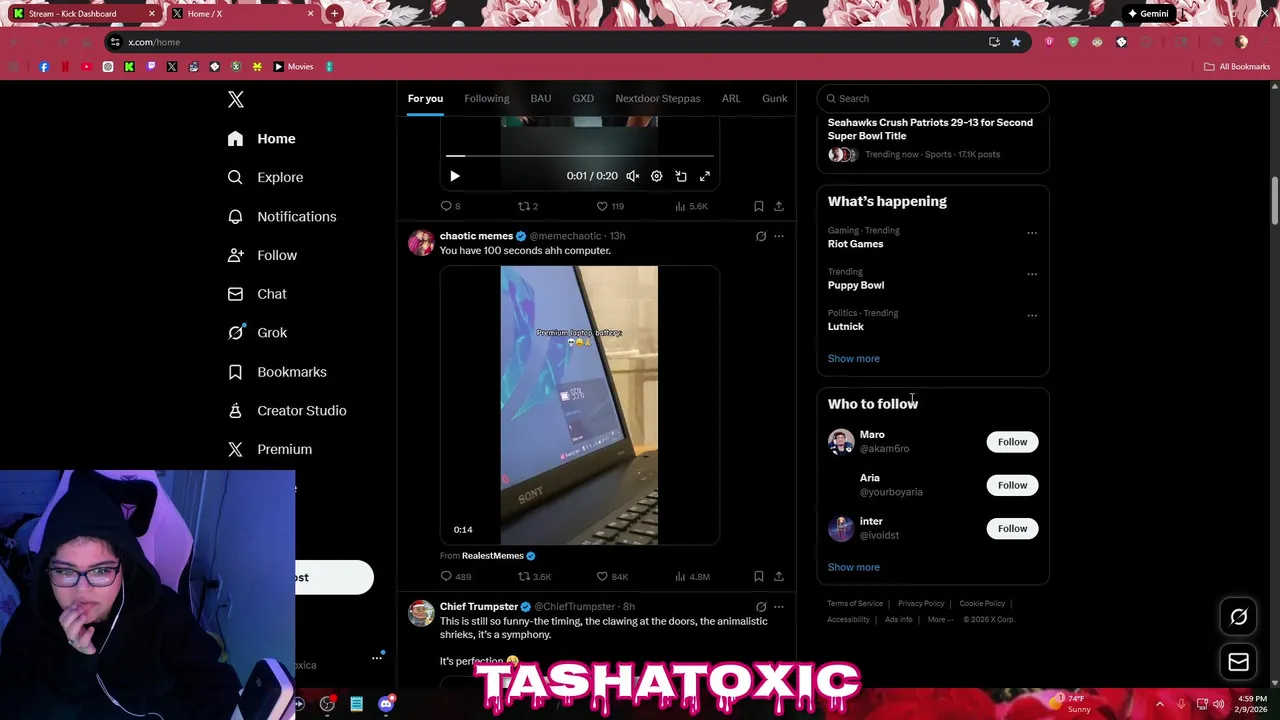Like the post with 119 likes
Screen dimensions: 1280x720
610,206
